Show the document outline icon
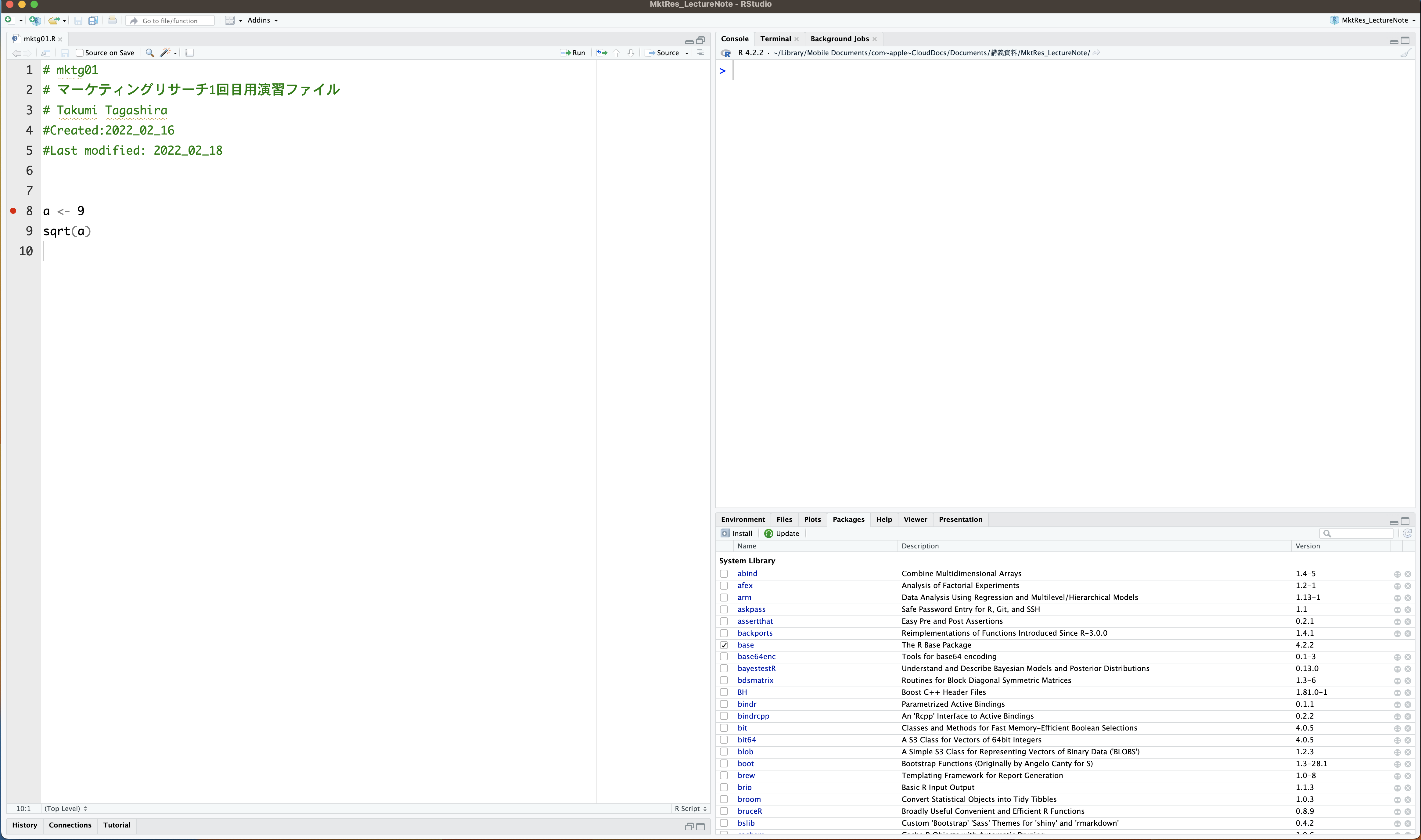 click(x=701, y=53)
